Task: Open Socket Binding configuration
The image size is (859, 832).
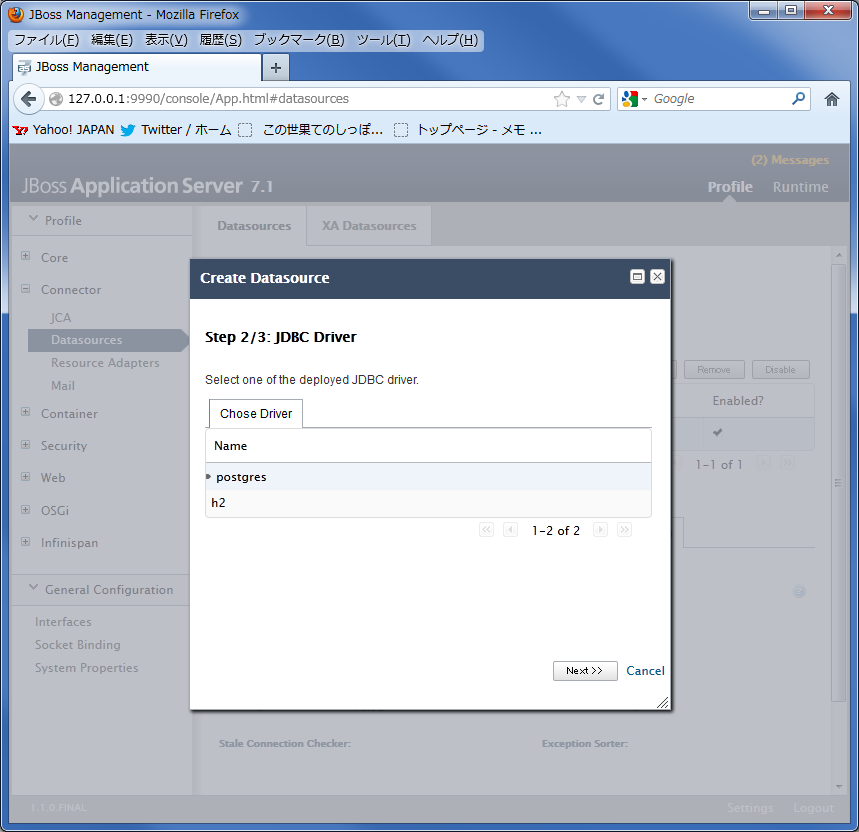Action: click(77, 645)
